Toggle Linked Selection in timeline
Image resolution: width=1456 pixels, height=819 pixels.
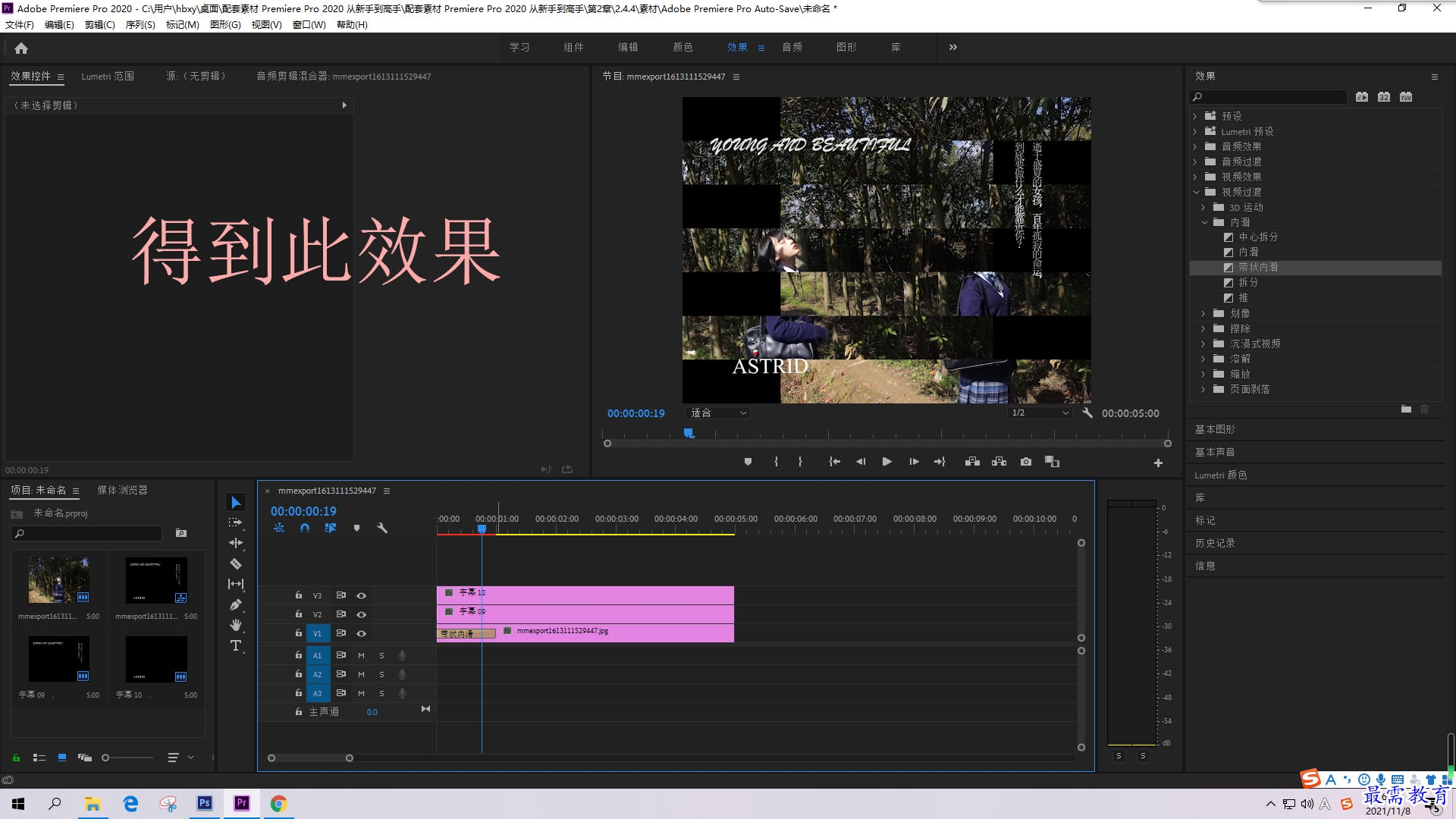pos(331,528)
